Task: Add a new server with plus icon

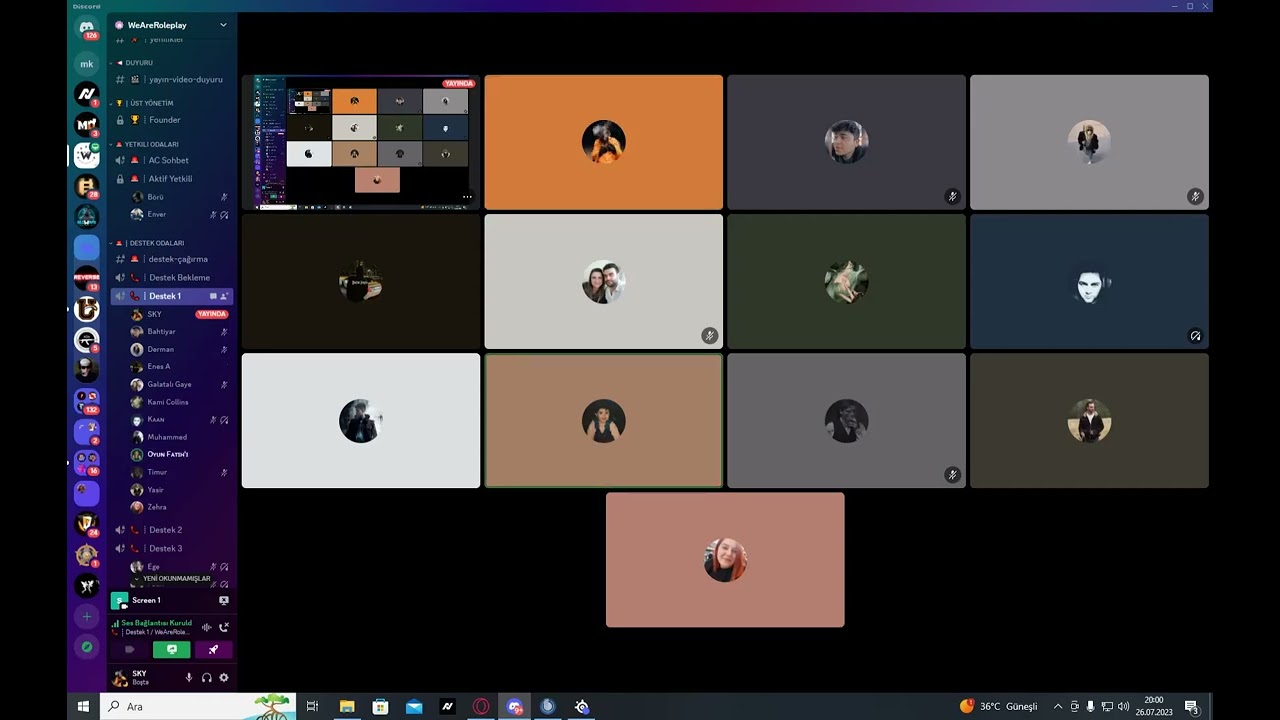Action: coord(87,617)
